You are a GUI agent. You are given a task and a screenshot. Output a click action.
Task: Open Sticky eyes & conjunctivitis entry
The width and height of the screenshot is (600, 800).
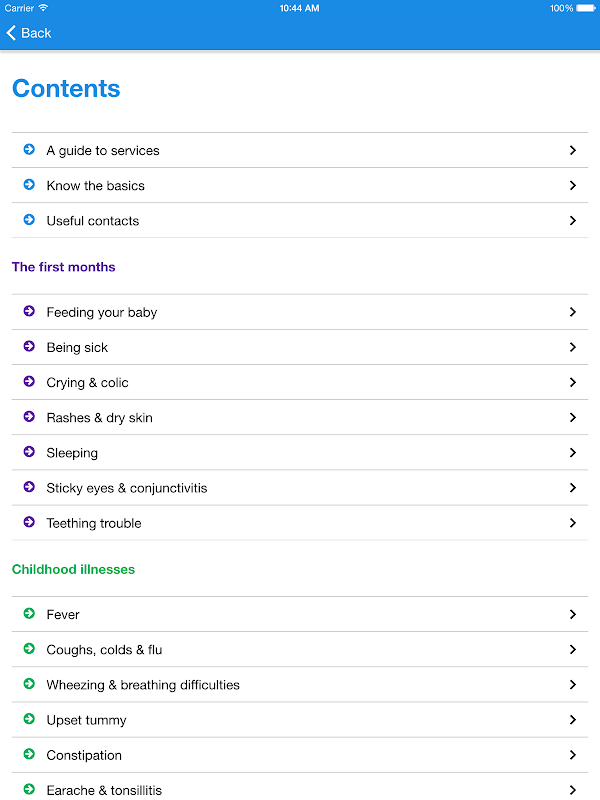pos(127,488)
